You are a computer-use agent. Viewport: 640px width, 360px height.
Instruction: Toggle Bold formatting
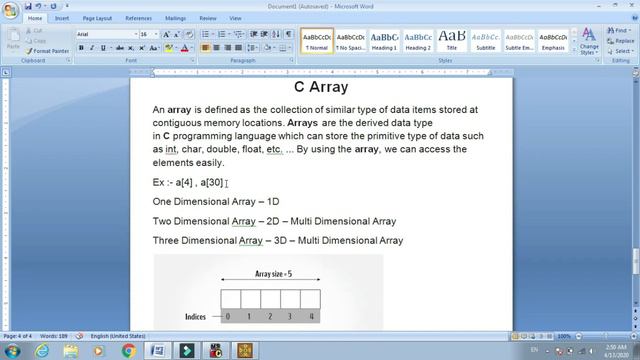(x=81, y=48)
